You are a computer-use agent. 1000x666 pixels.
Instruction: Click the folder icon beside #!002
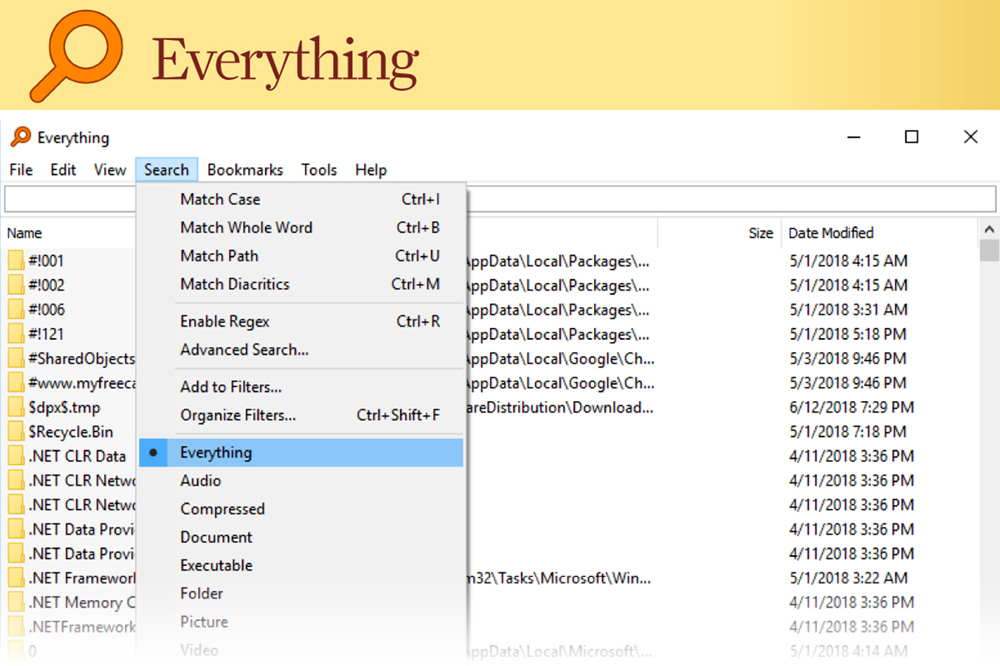pyautogui.click(x=16, y=285)
